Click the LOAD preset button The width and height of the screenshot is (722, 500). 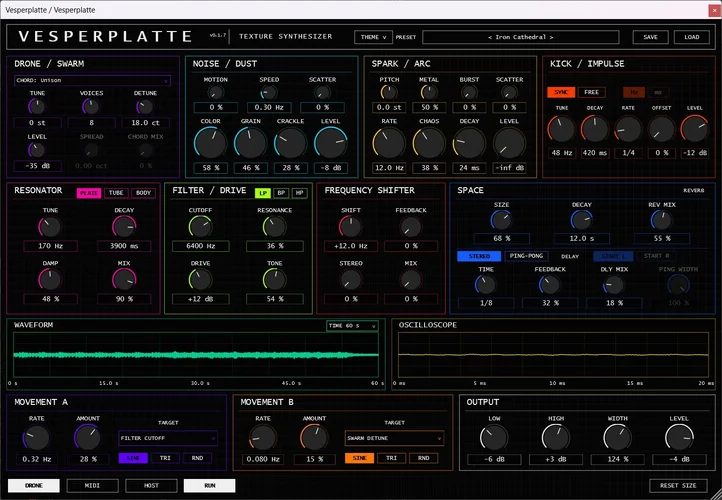click(x=692, y=37)
